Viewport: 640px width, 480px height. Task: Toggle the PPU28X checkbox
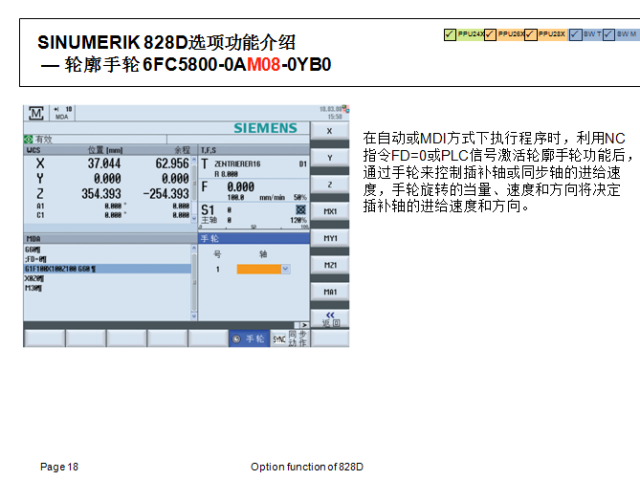click(x=530, y=34)
